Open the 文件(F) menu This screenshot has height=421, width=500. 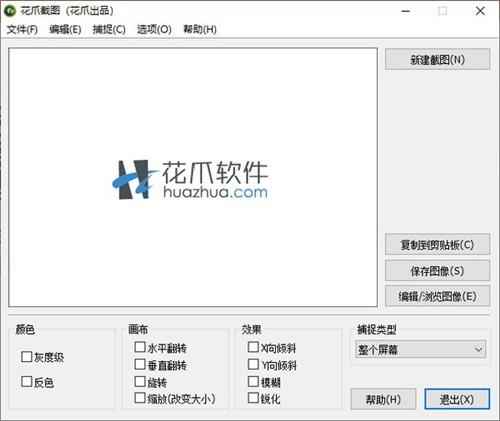point(22,30)
